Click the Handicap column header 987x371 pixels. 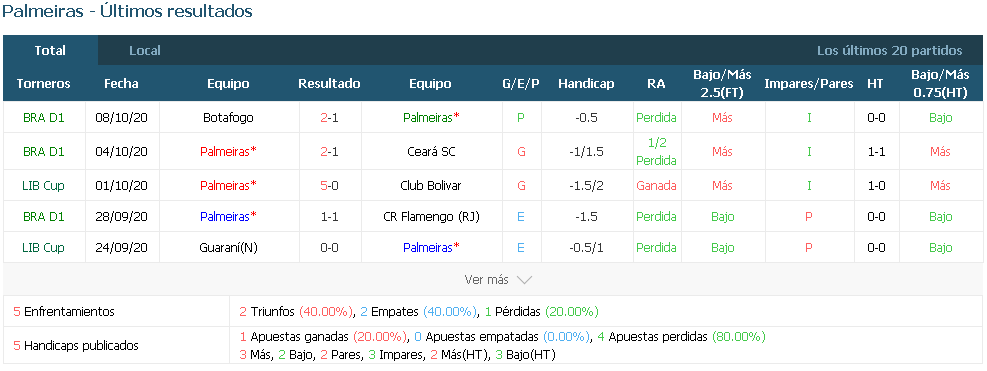[586, 84]
